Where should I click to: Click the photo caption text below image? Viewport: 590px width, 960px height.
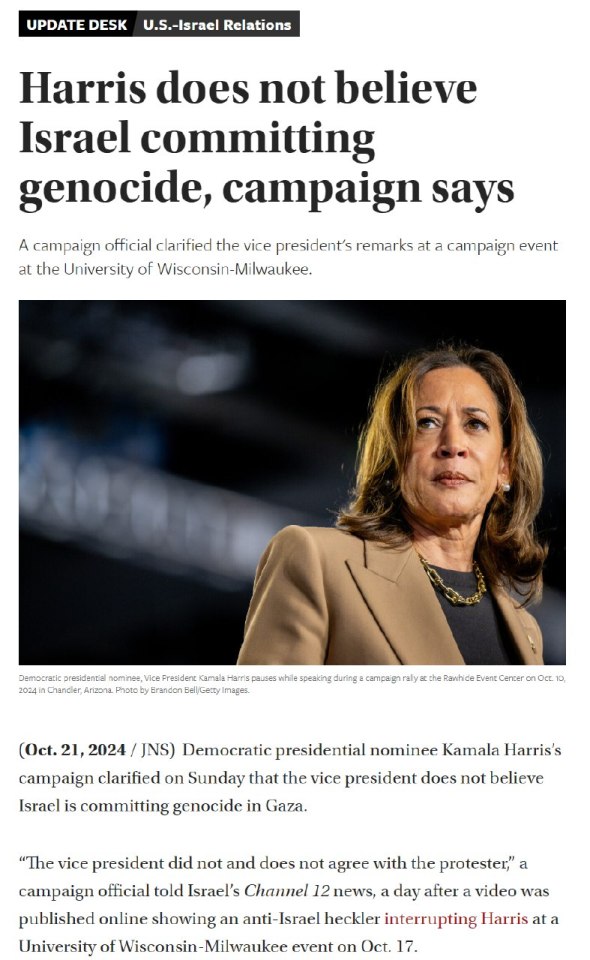[x=291, y=684]
